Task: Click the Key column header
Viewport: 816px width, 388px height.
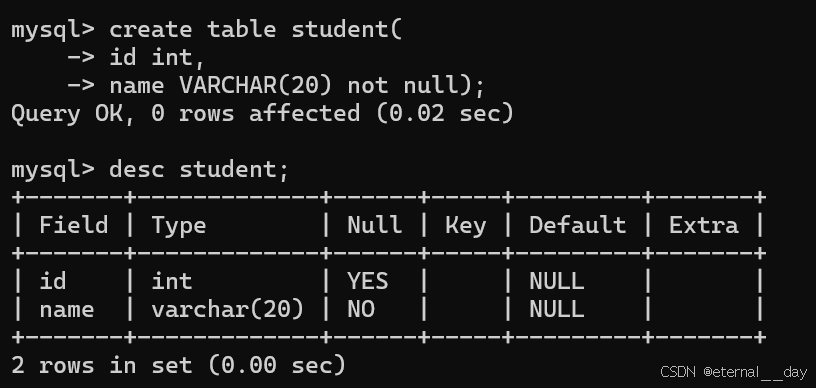Action: coord(466,226)
